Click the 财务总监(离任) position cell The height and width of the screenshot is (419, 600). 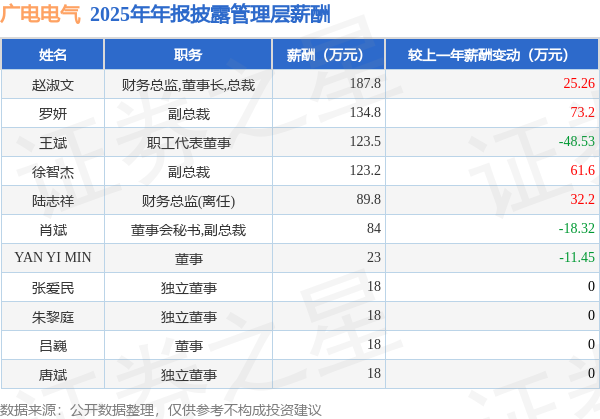point(188,201)
